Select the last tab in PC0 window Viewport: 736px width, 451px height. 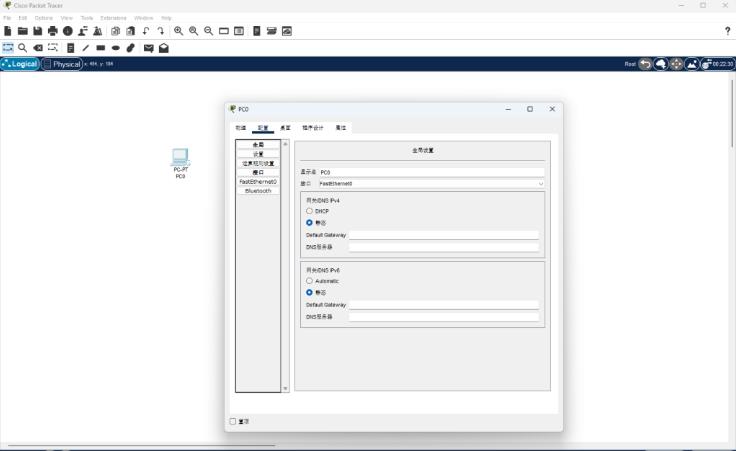click(x=341, y=128)
